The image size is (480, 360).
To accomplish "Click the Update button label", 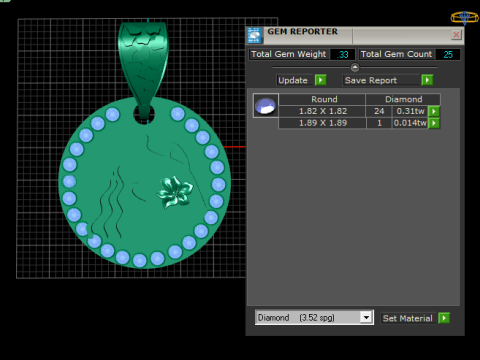I will [x=293, y=80].
